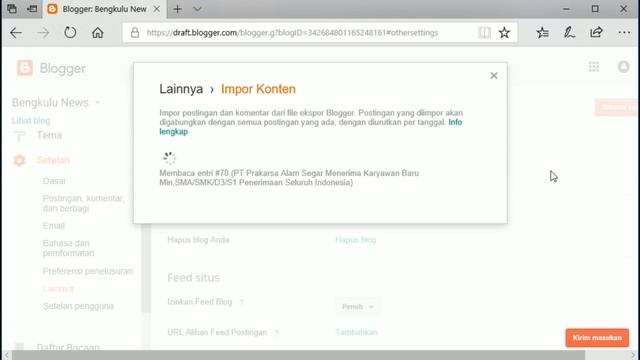Add this page to favorites star

pos(504,33)
